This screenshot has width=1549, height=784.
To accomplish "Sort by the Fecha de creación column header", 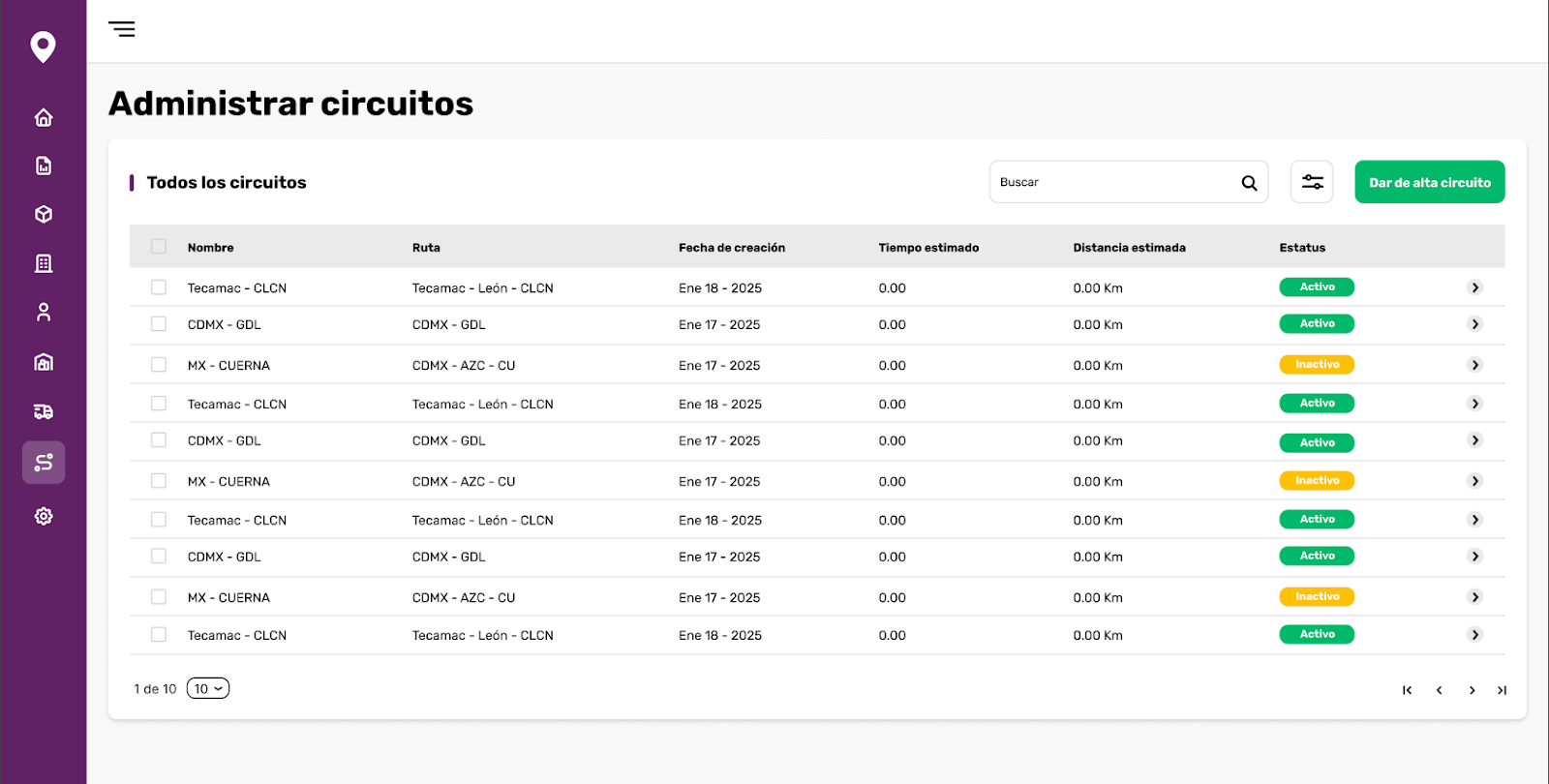I will 732,248.
